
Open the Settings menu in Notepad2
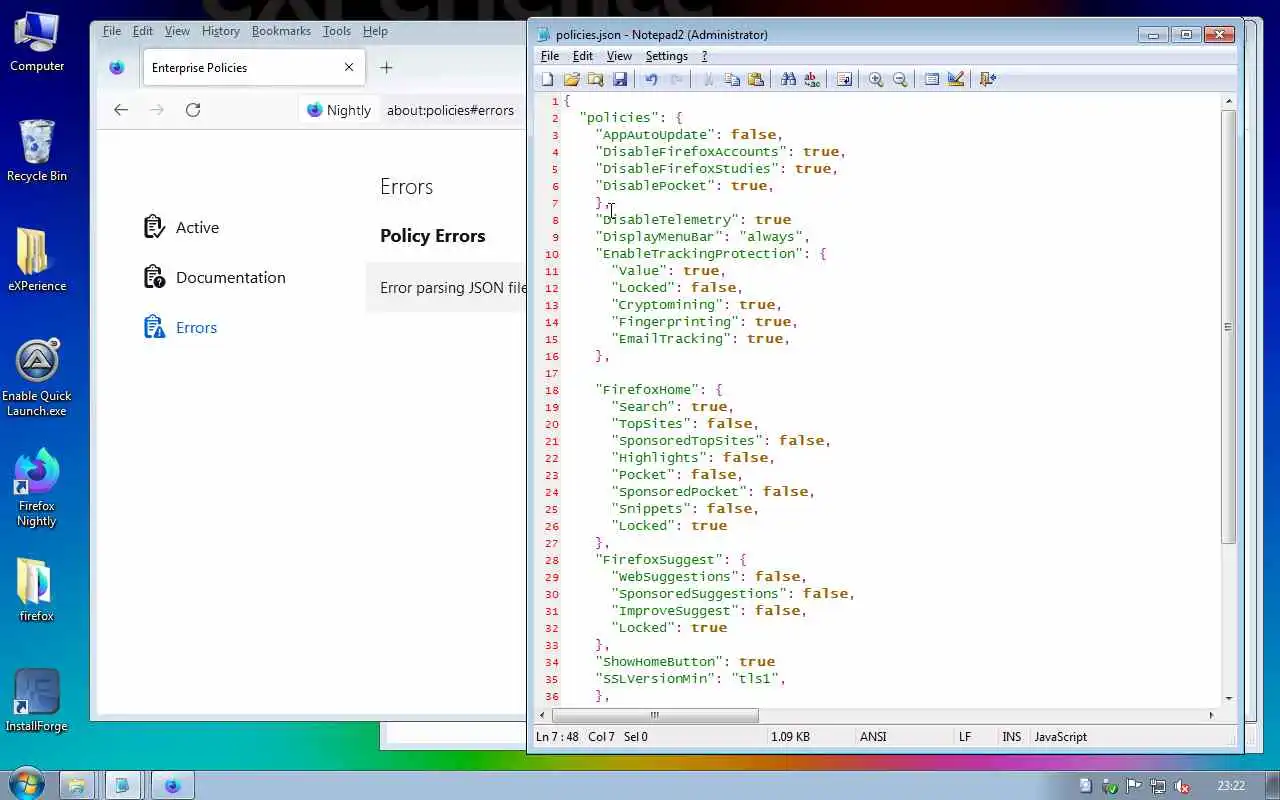[x=667, y=56]
